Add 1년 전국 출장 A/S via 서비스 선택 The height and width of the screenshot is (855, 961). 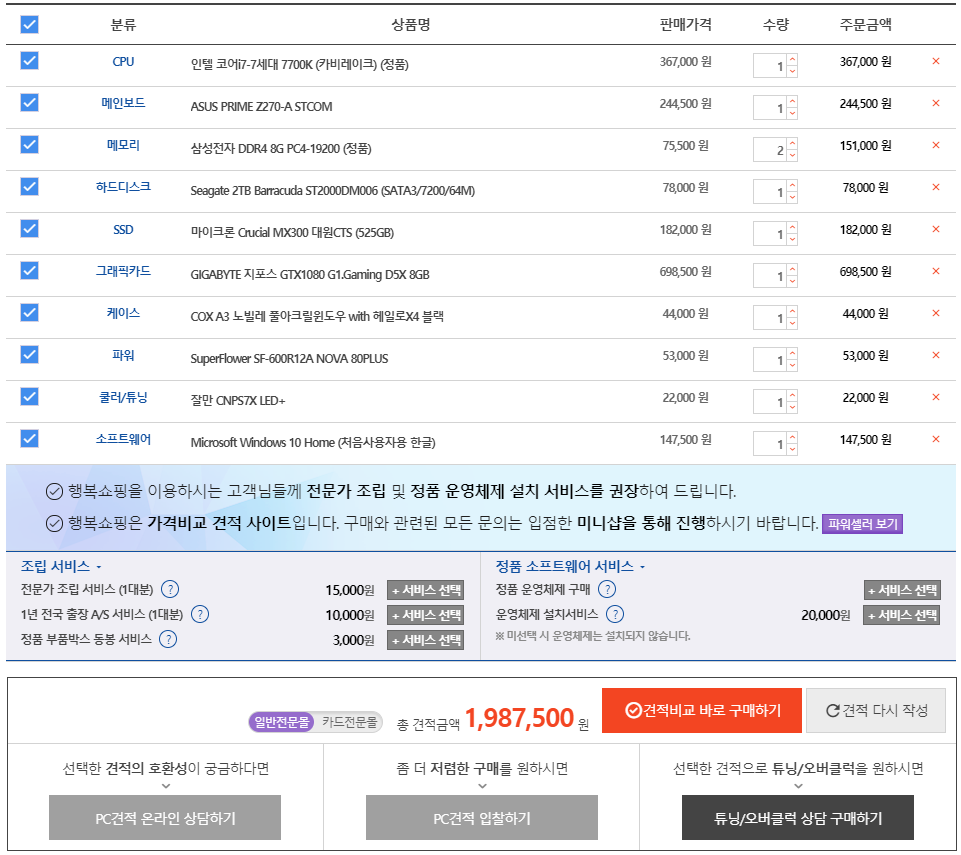pos(425,615)
